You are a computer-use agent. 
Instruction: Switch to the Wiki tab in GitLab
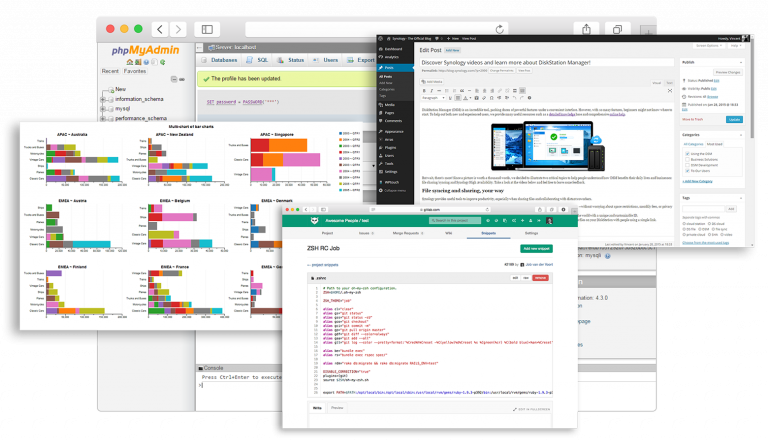448,234
